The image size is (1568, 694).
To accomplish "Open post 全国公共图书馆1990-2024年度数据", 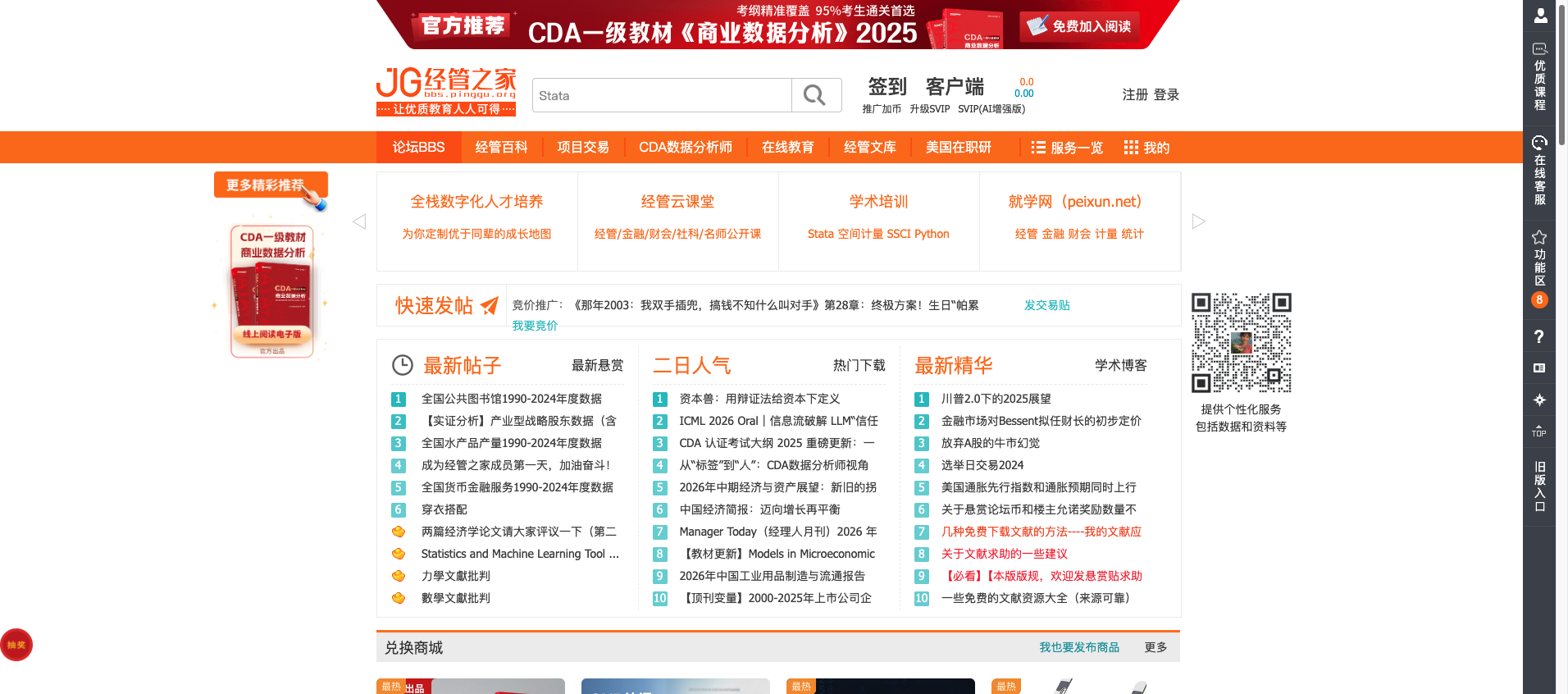I will click(x=511, y=399).
